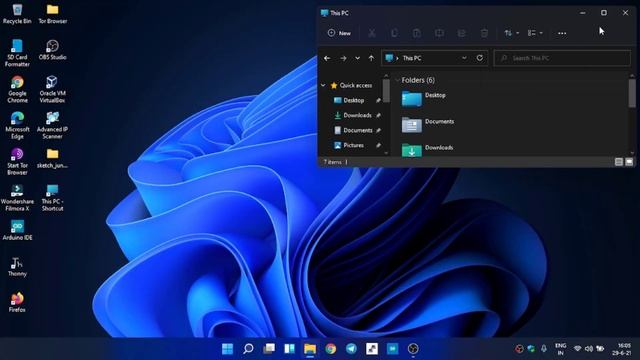Click the main pane vertical scrollbar
This screenshot has width=640, height=360.
pyautogui.click(x=632, y=93)
